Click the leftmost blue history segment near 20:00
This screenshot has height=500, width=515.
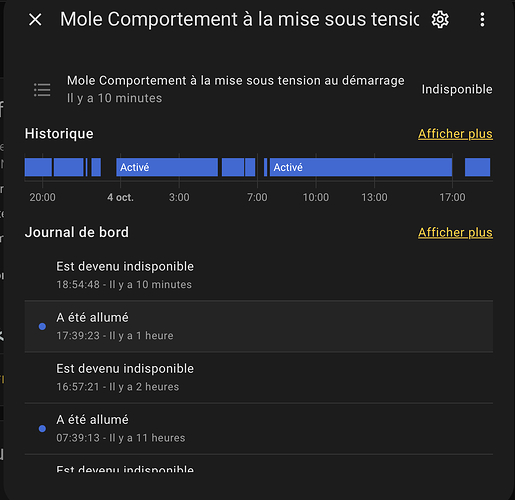click(x=38, y=167)
